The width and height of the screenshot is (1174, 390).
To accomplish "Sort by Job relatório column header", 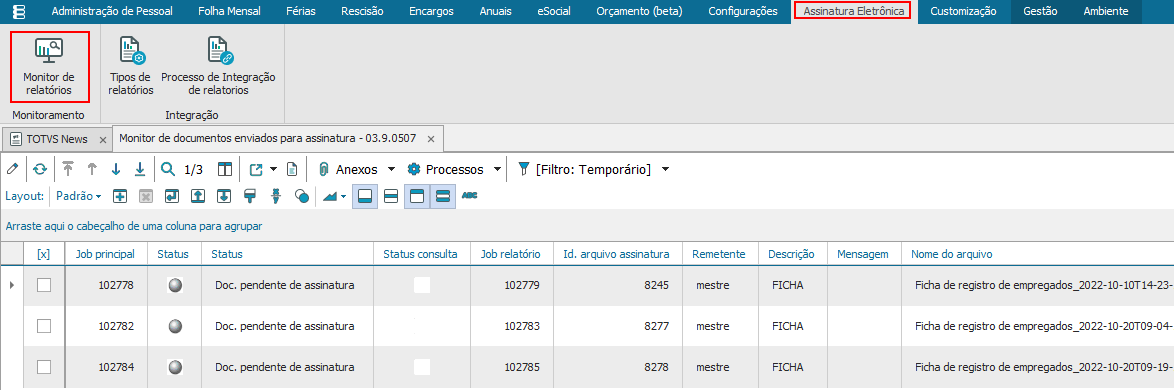I will click(x=511, y=255).
